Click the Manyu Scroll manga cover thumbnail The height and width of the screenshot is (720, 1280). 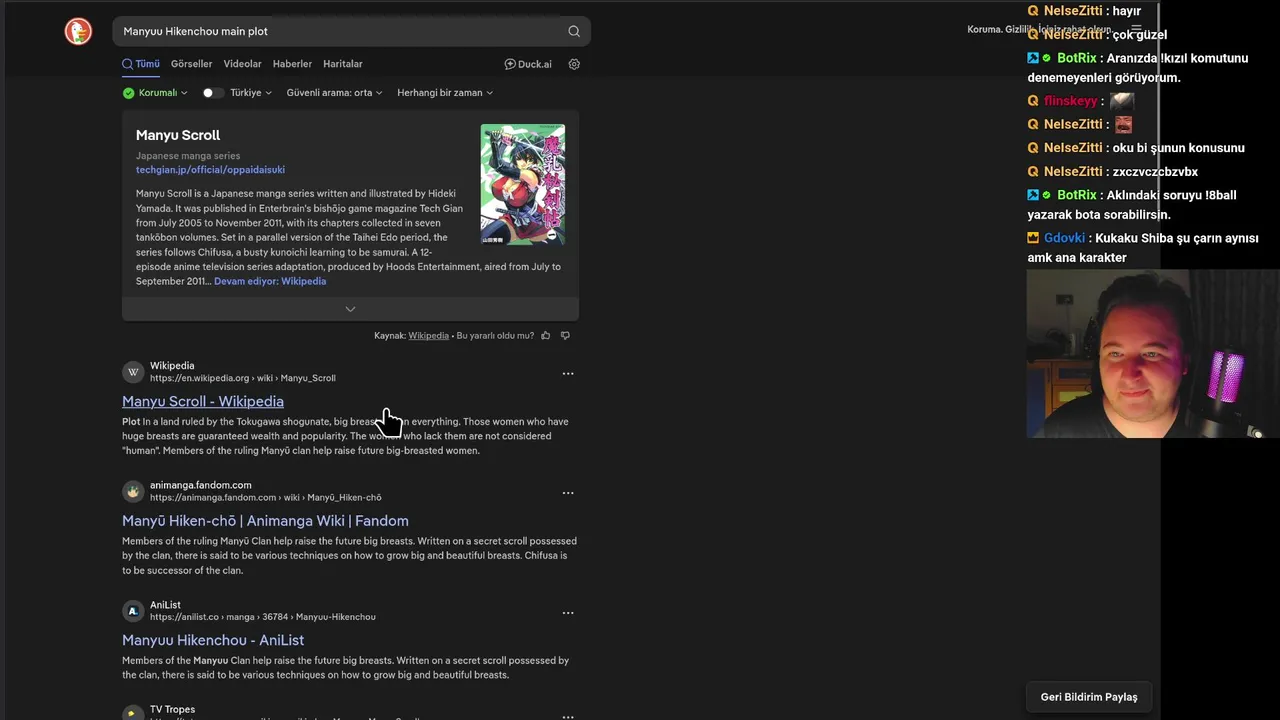523,184
